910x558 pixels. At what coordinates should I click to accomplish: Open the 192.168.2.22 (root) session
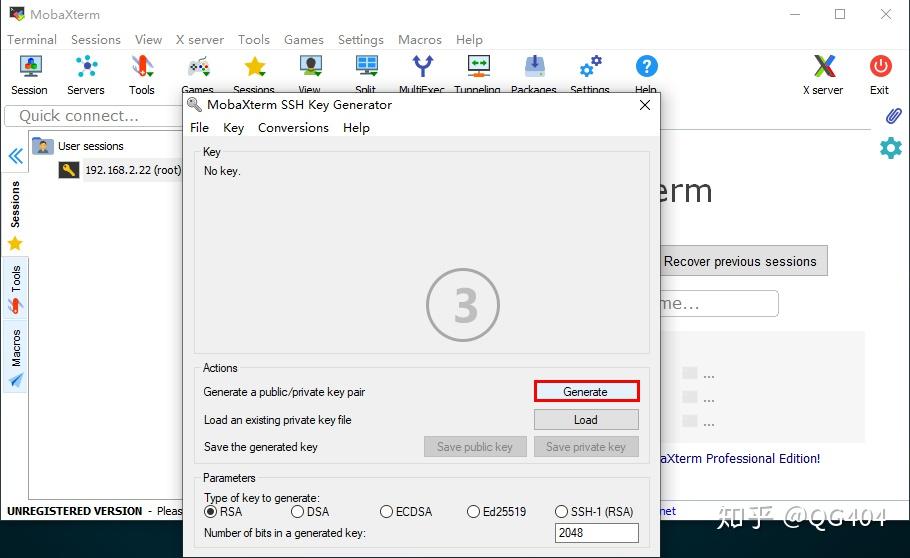pyautogui.click(x=132, y=170)
